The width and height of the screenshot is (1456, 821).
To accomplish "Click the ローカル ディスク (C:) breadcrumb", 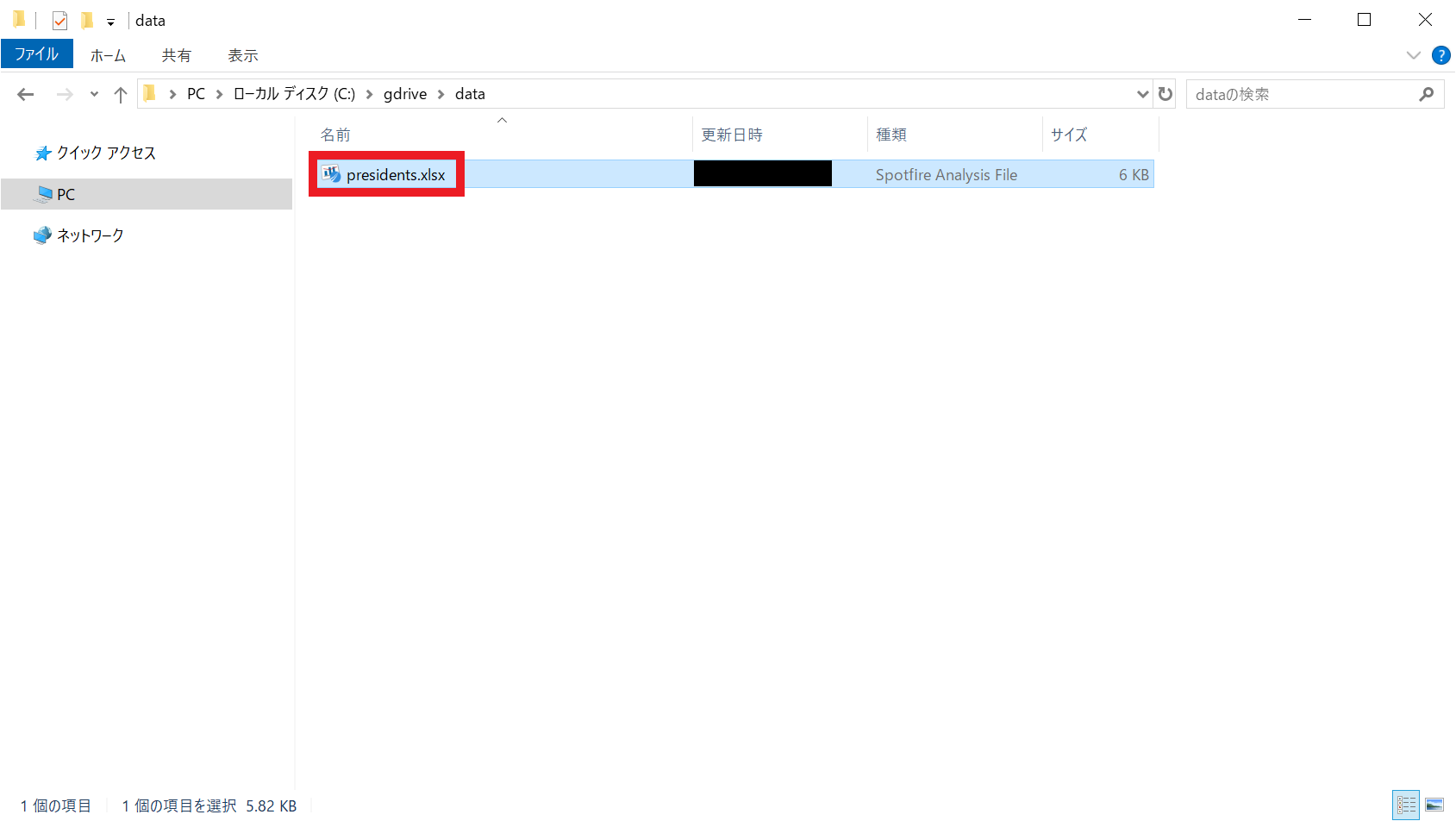I will pyautogui.click(x=294, y=94).
